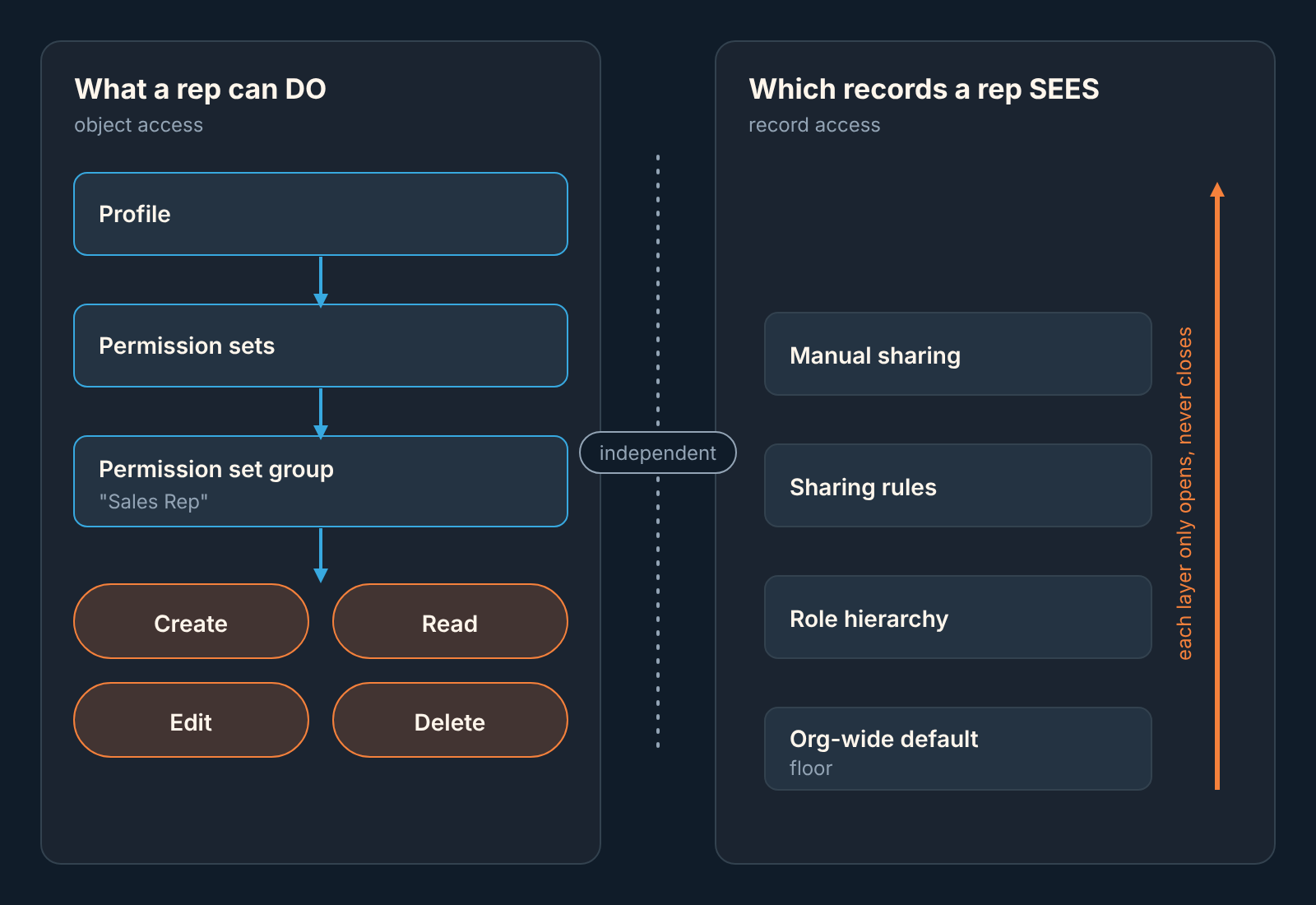Select the Edit pill
Screen dimensions: 1316x905
pos(191,720)
